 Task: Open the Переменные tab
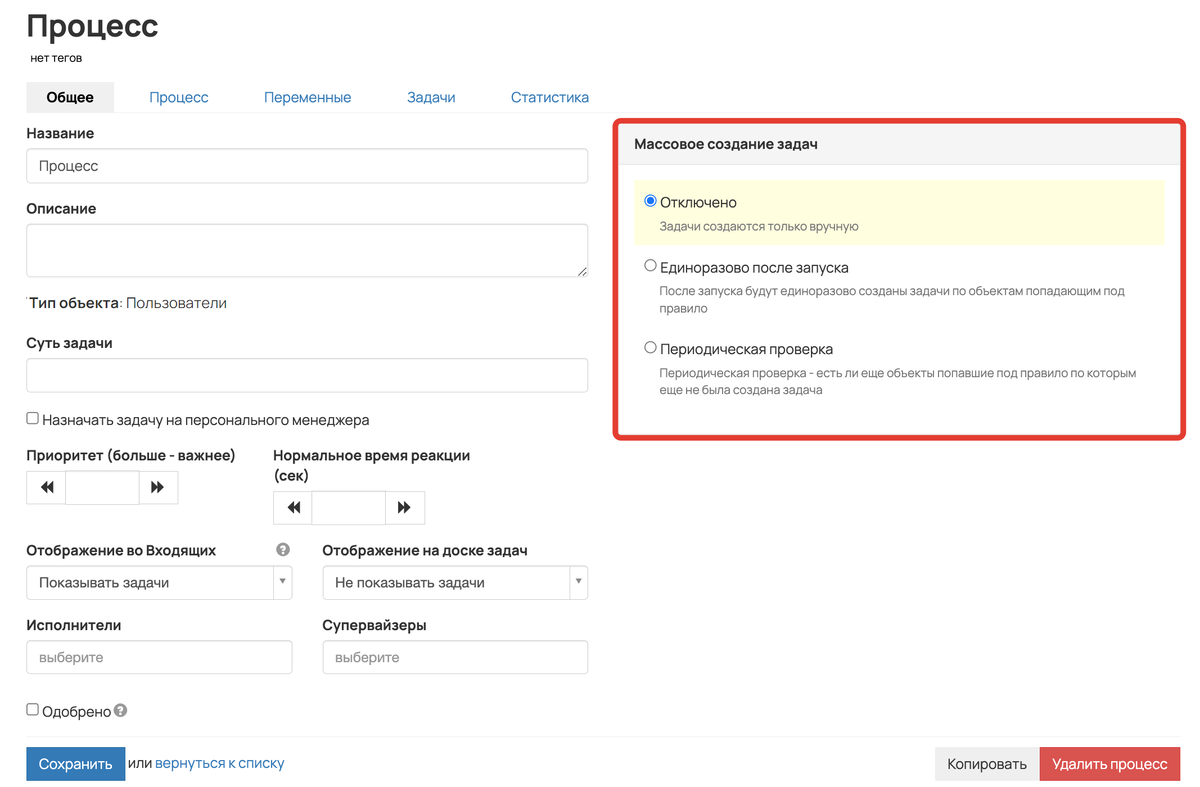point(307,97)
